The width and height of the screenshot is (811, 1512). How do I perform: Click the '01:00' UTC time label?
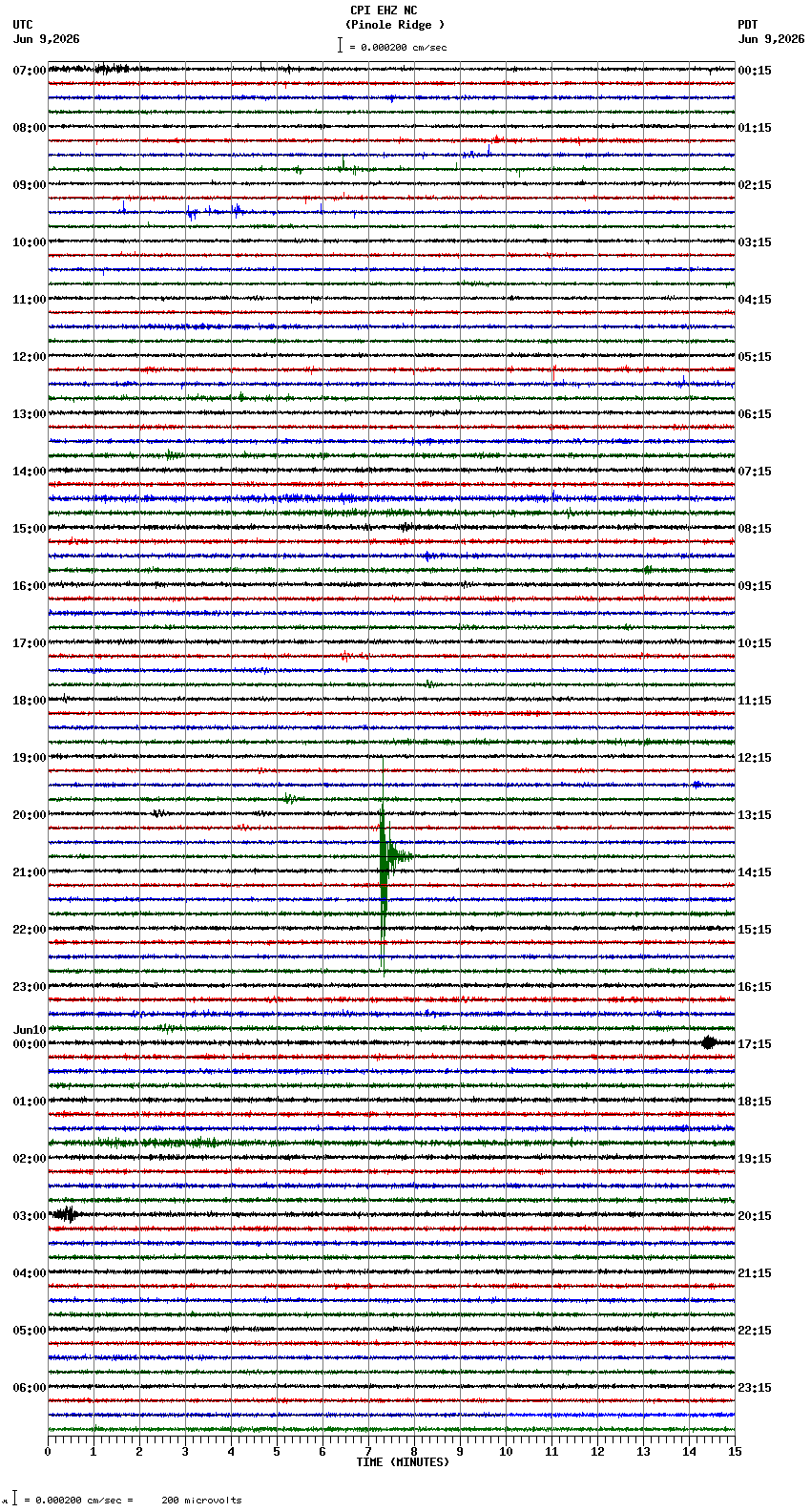click(30, 1102)
